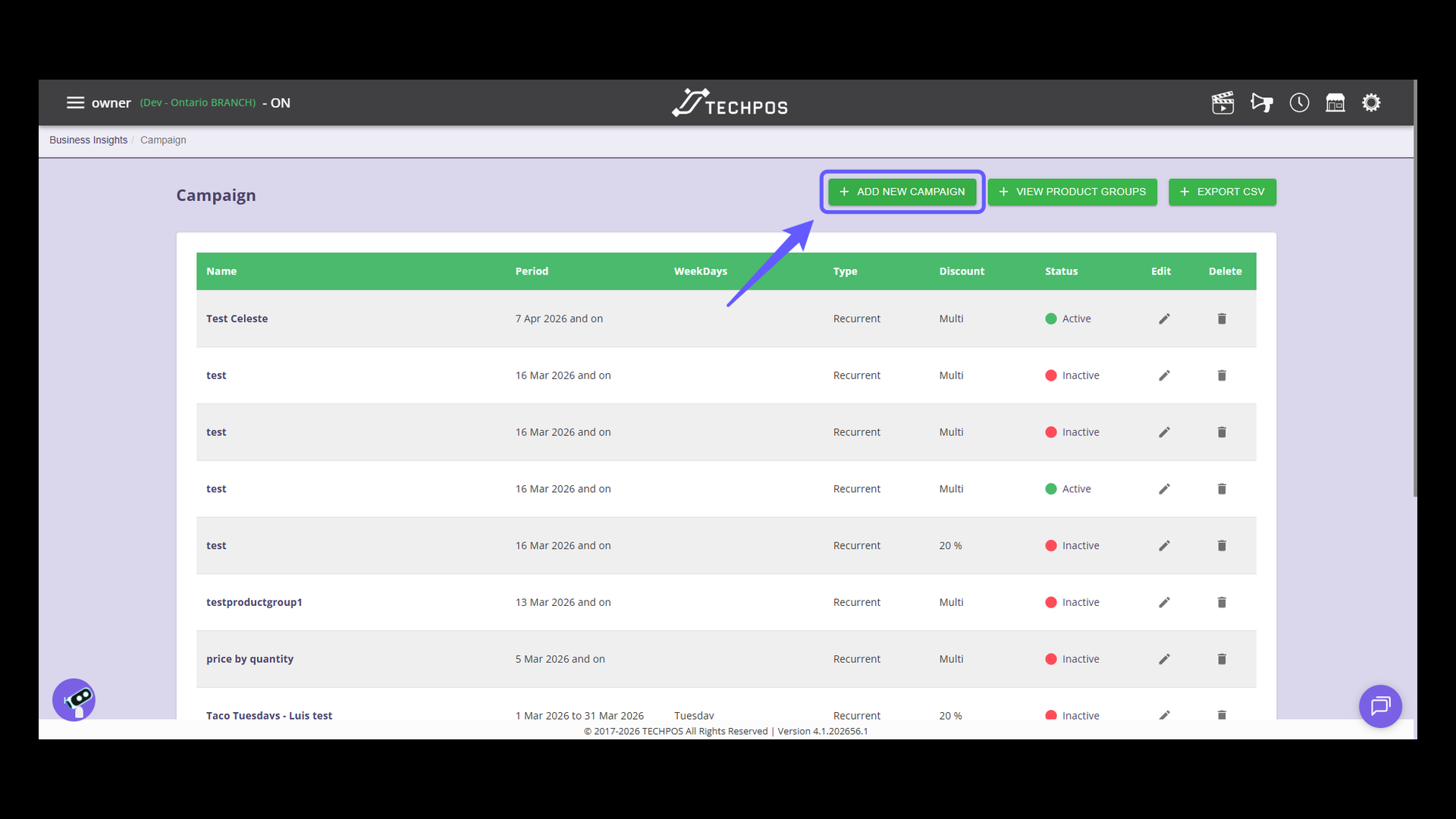Click the Period column header
This screenshot has height=819, width=1456.
(532, 271)
